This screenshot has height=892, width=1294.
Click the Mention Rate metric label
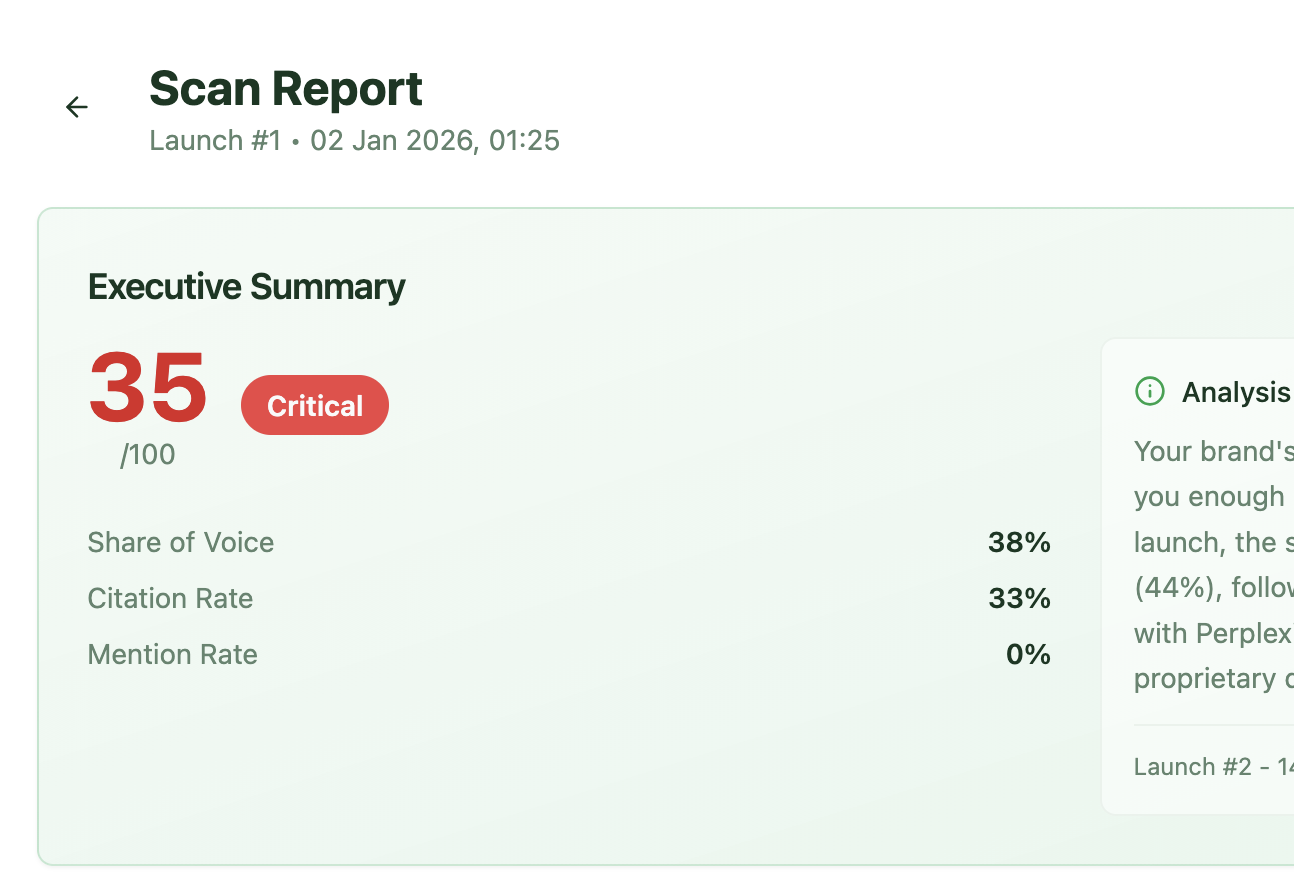(172, 654)
